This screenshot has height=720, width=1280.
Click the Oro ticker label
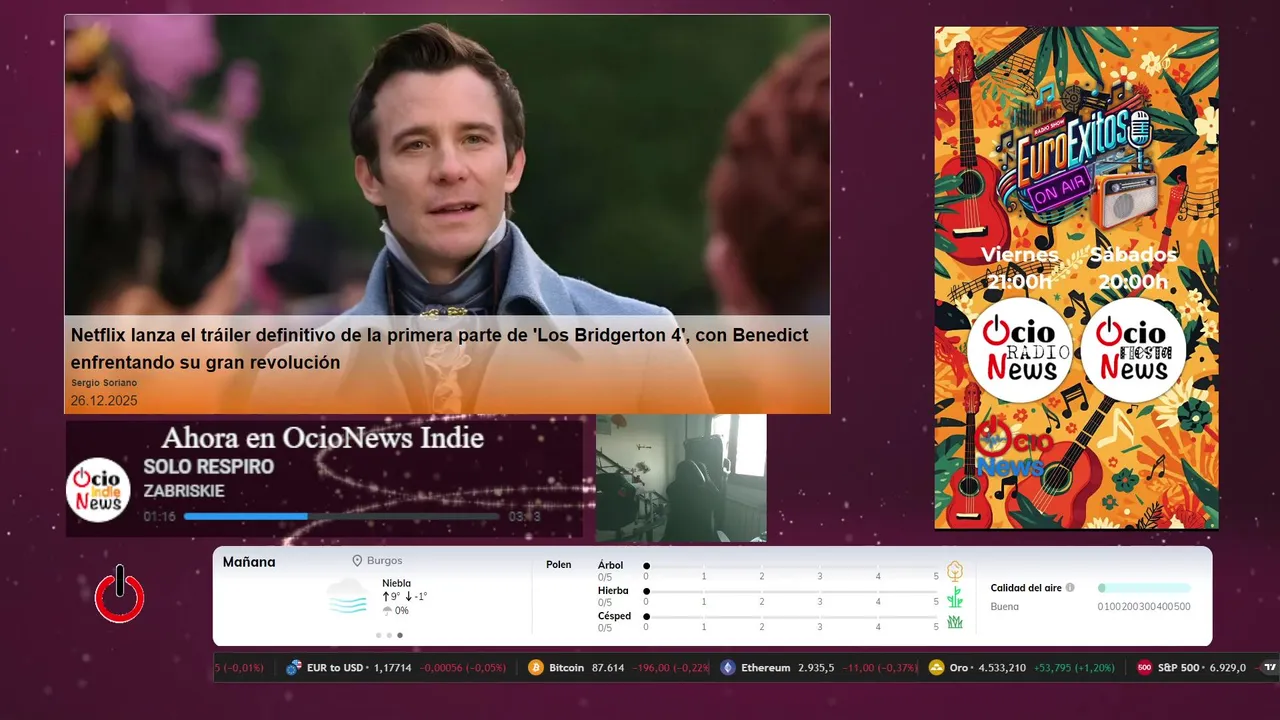click(959, 668)
